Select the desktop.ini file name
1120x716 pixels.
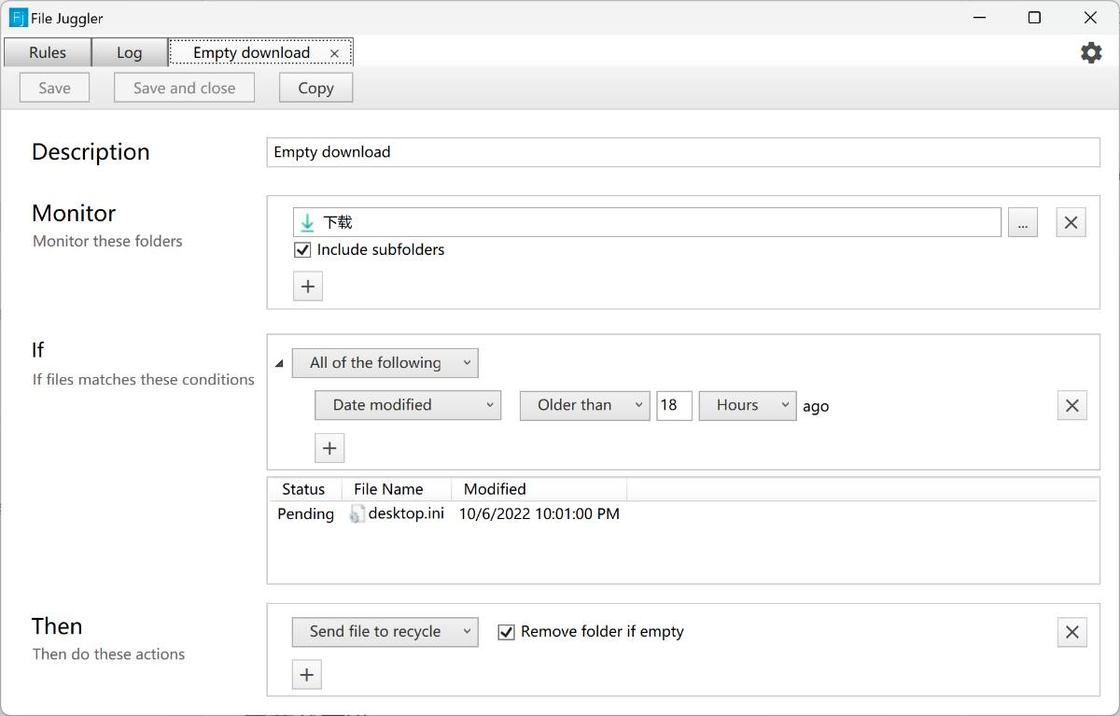point(406,514)
